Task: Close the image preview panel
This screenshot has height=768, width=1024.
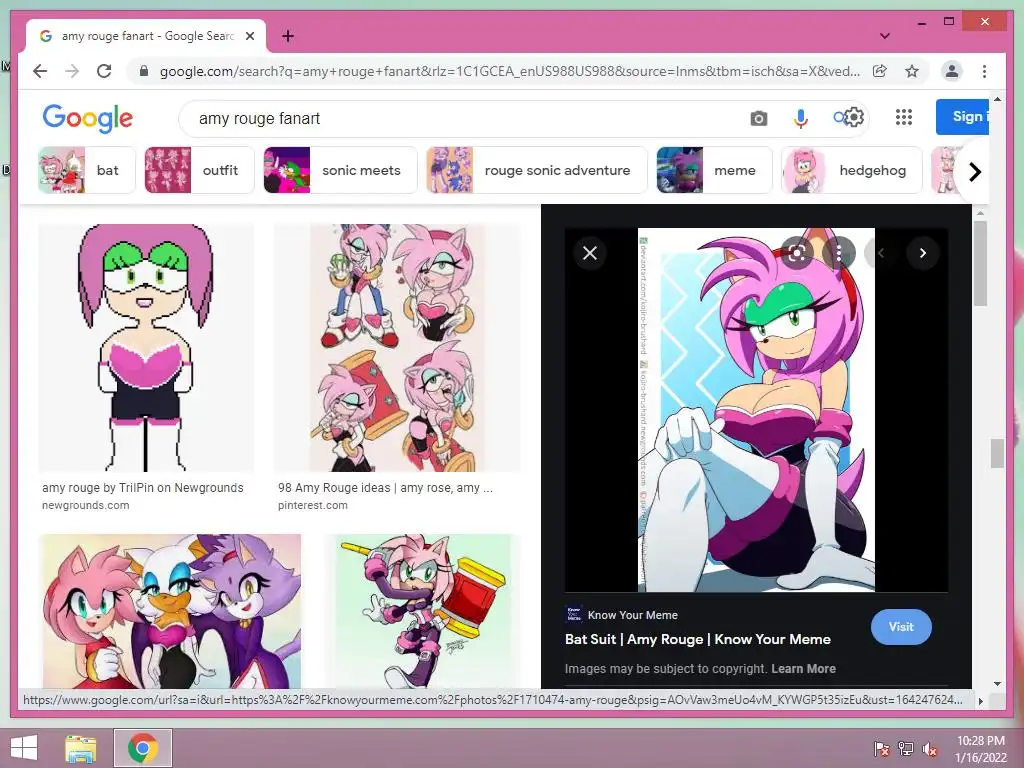Action: coord(590,253)
